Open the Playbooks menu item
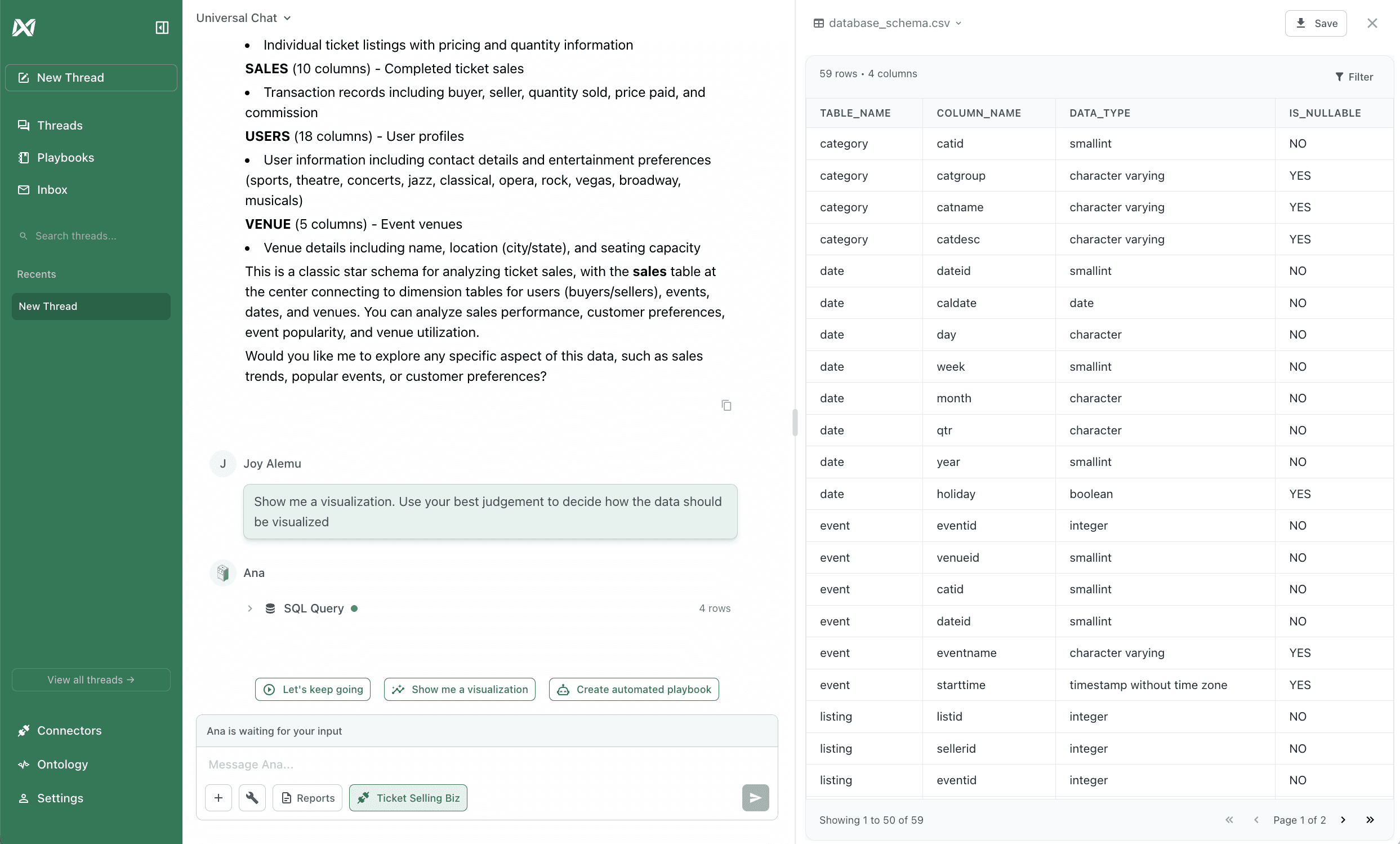Image resolution: width=1400 pixels, height=844 pixels. [x=65, y=157]
